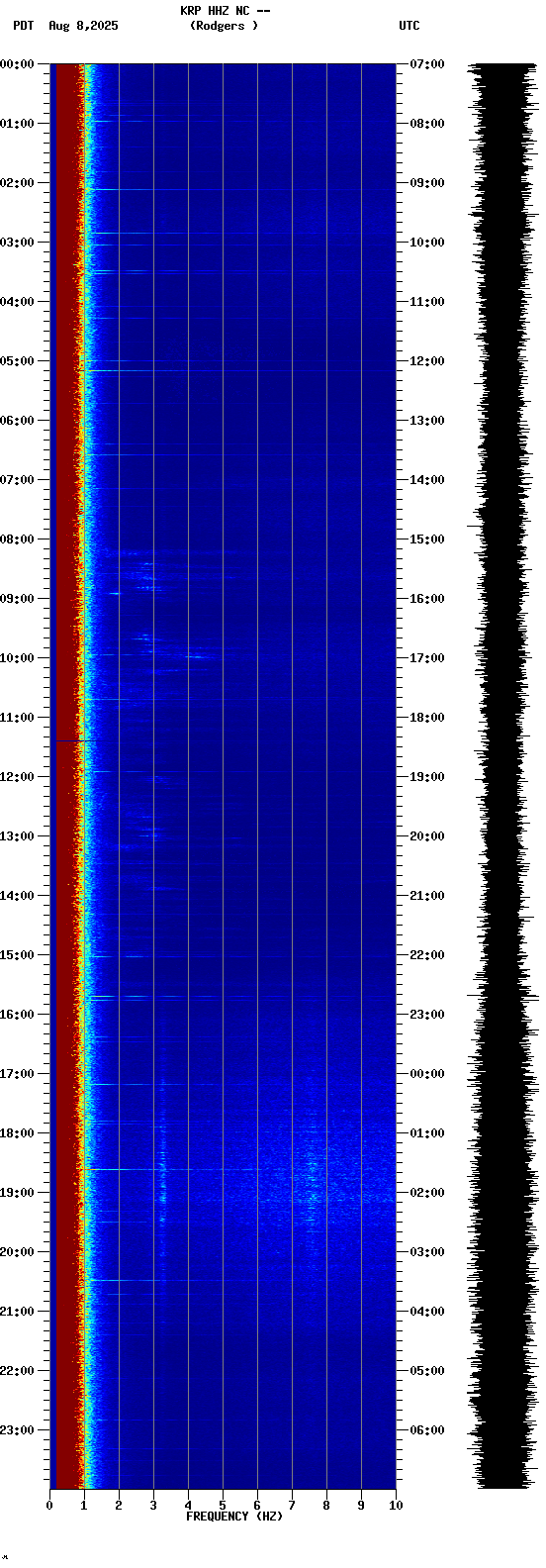Image resolution: width=546 pixels, height=1568 pixels.
Task: Click the 05:00 PDT time label
Action: click(17, 361)
